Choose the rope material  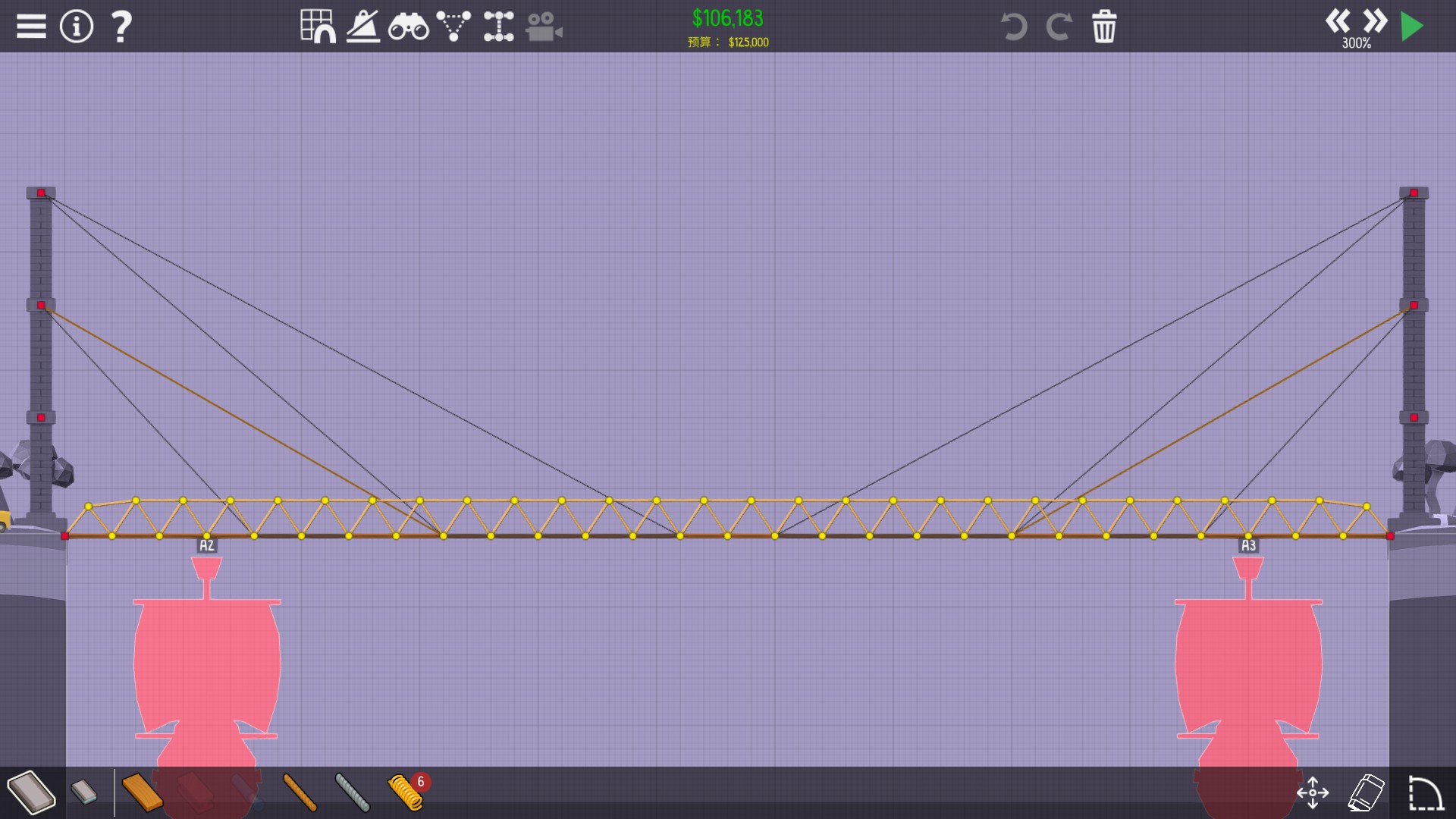300,792
